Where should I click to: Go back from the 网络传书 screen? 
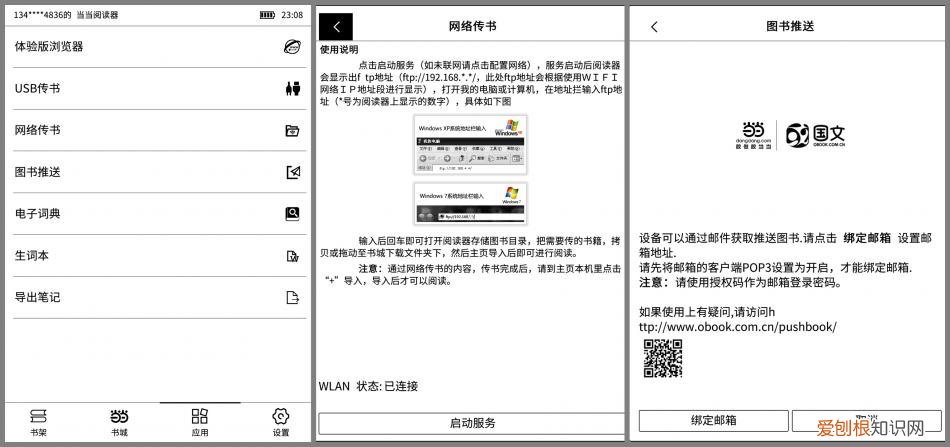[336, 27]
